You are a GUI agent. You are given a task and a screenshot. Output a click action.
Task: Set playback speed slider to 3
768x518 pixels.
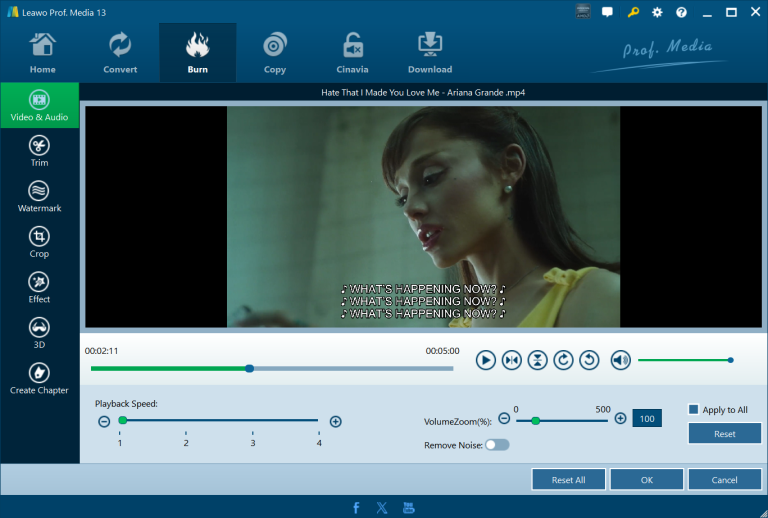pos(253,420)
